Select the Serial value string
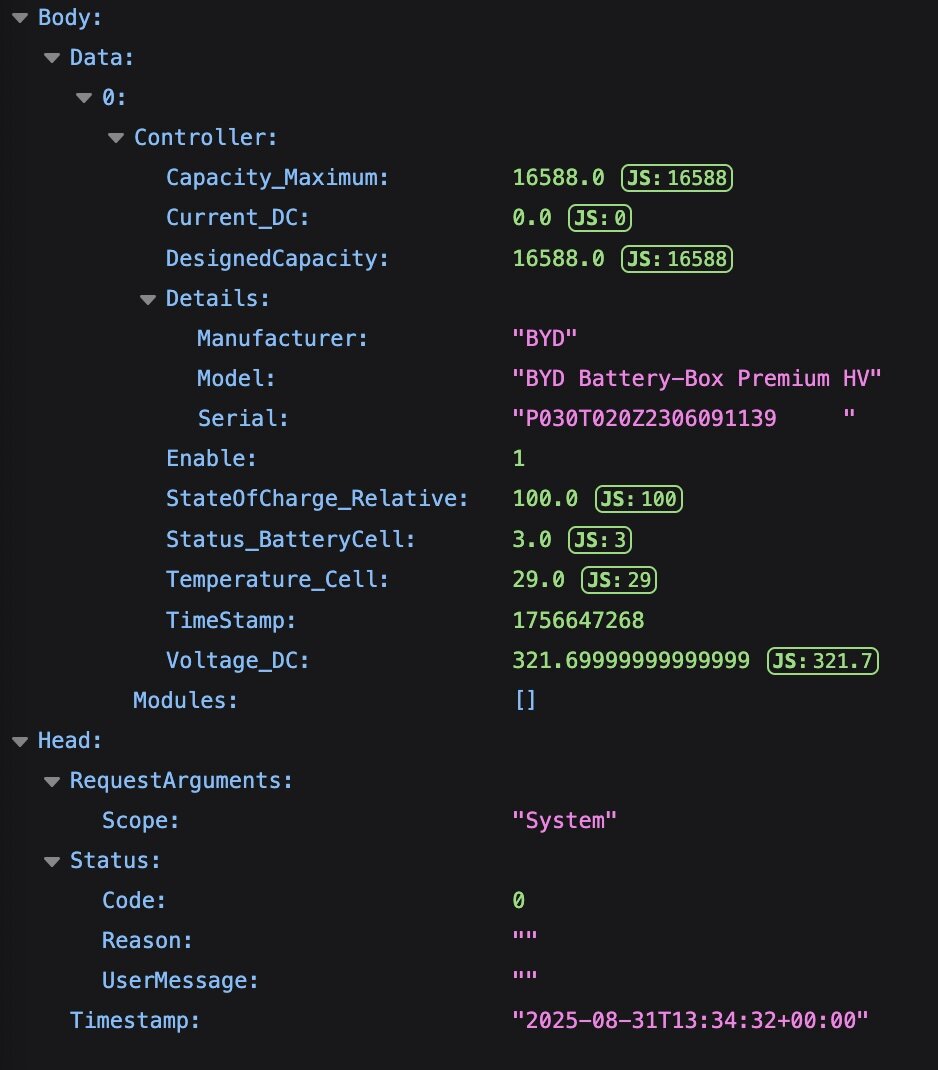This screenshot has width=938, height=1070. [684, 418]
